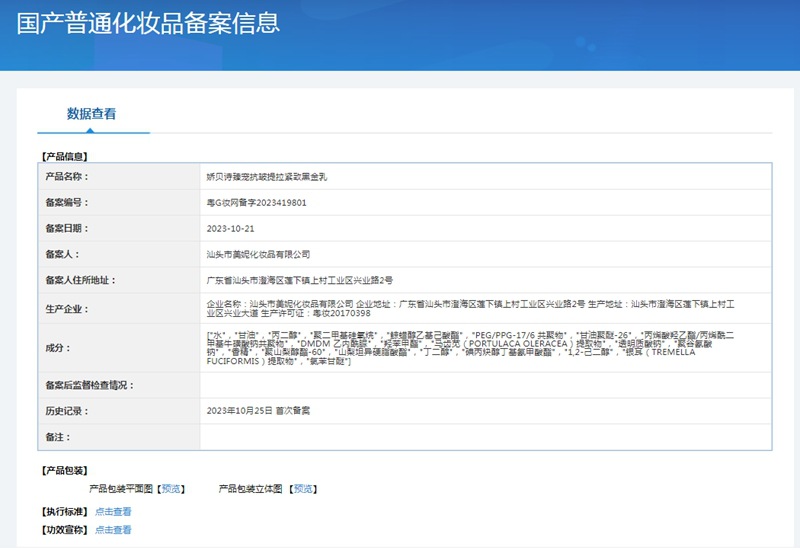Image resolution: width=800 pixels, height=550 pixels.
Task: Click the 执行标准 label
Action: 64,511
